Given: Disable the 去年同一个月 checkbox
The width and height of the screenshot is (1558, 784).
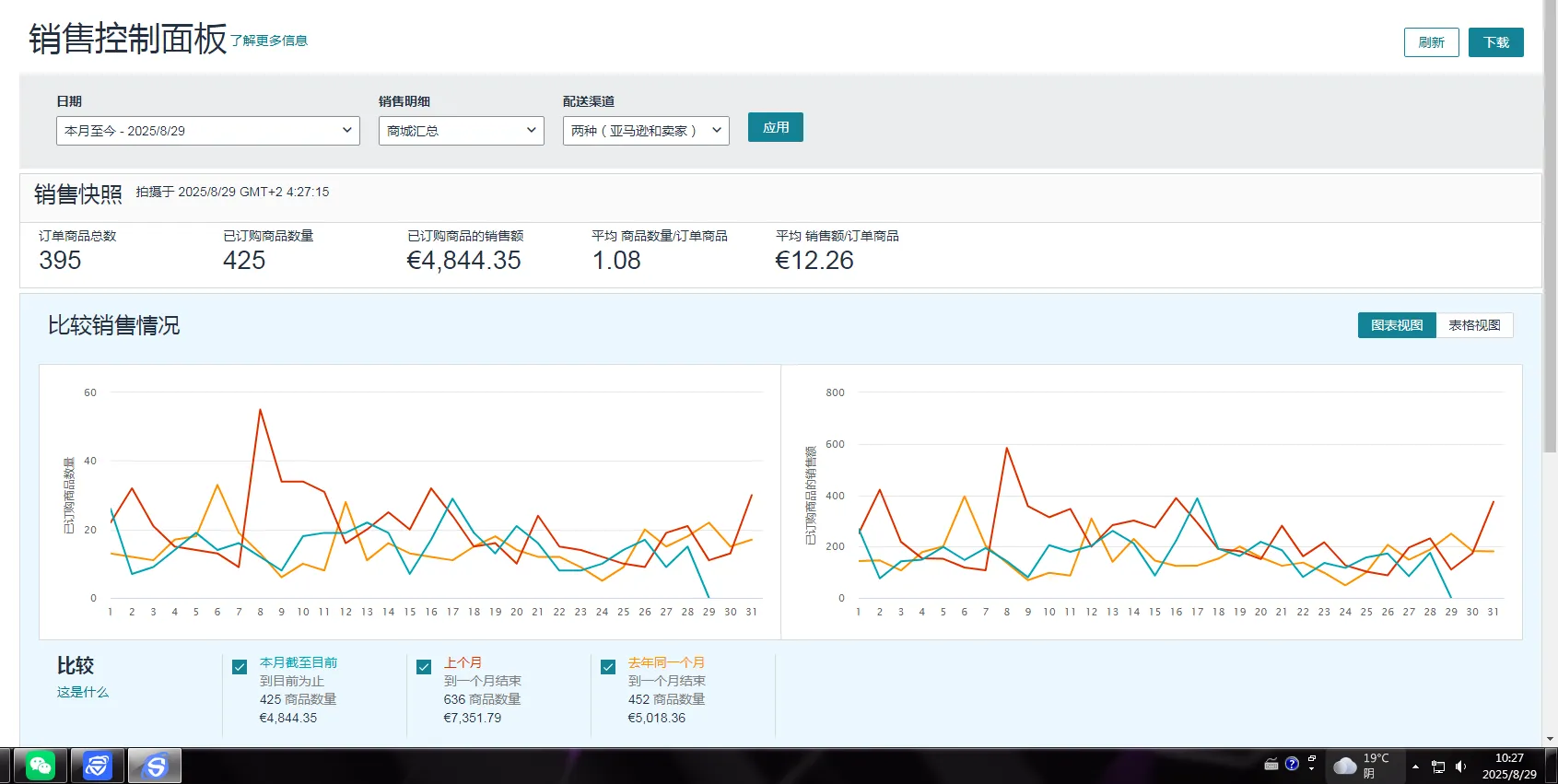Looking at the screenshot, I should point(608,667).
